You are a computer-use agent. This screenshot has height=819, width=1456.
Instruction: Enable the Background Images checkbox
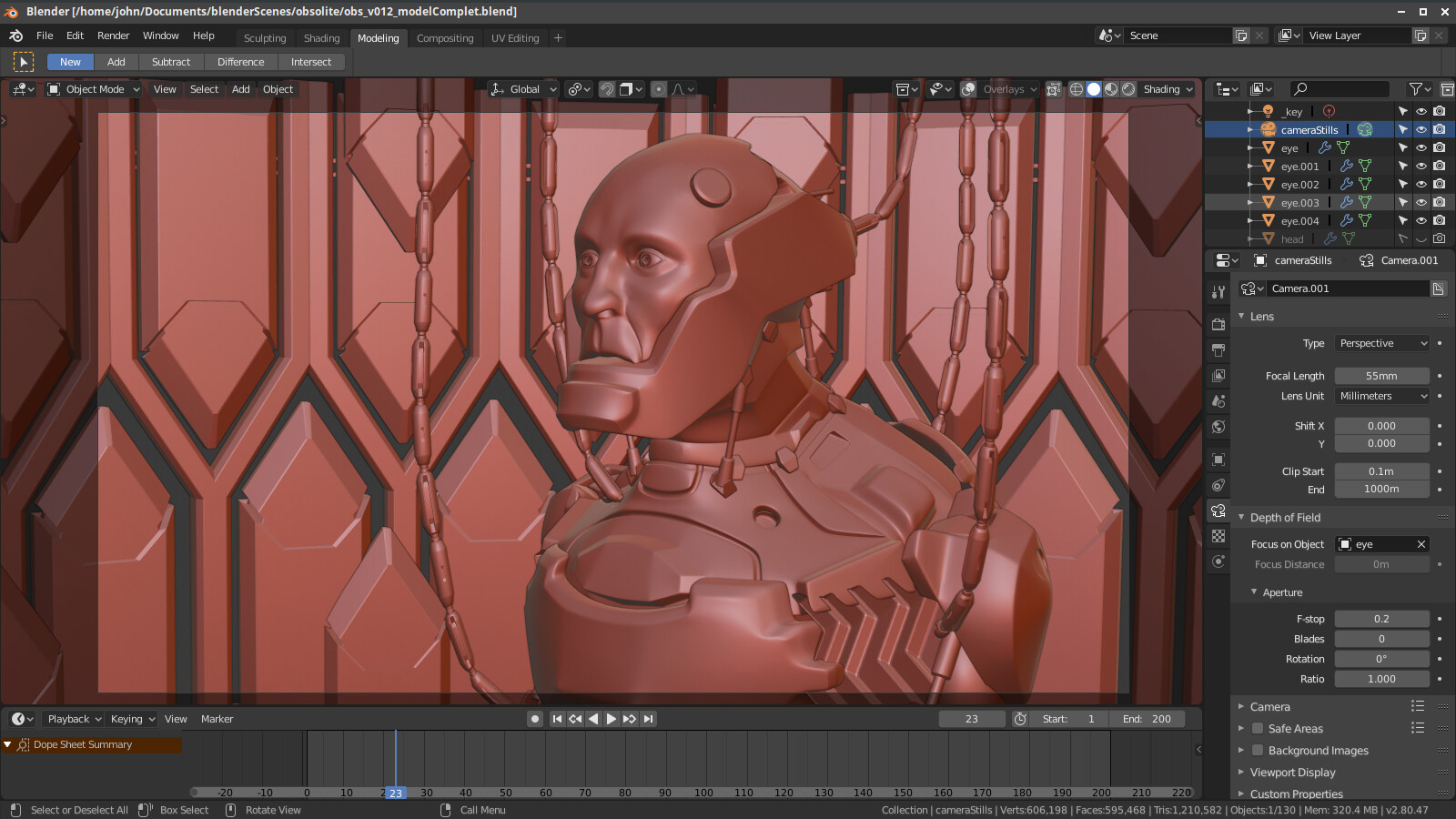coord(1258,750)
